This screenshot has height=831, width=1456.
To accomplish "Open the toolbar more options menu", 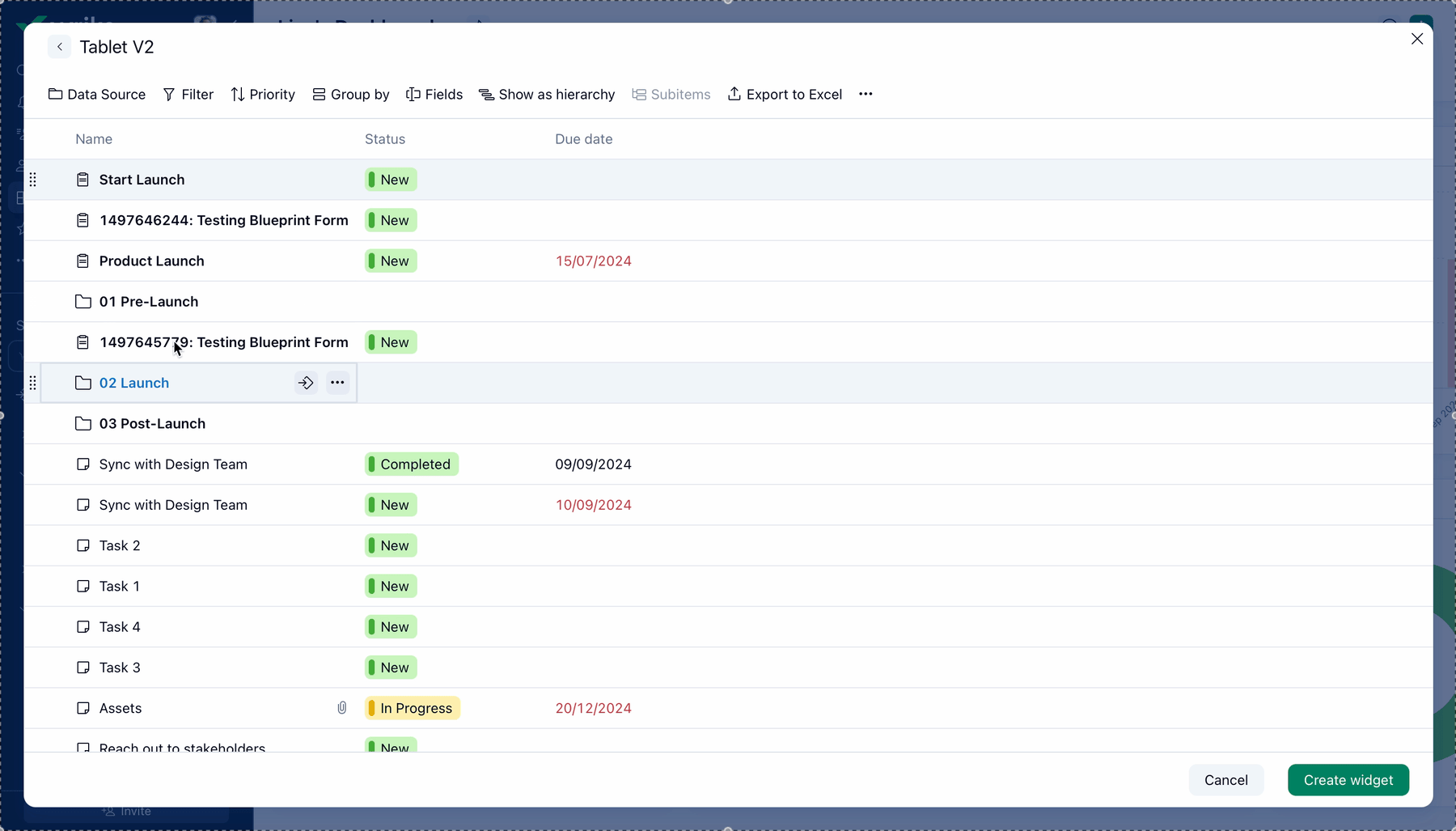I will pyautogui.click(x=866, y=94).
